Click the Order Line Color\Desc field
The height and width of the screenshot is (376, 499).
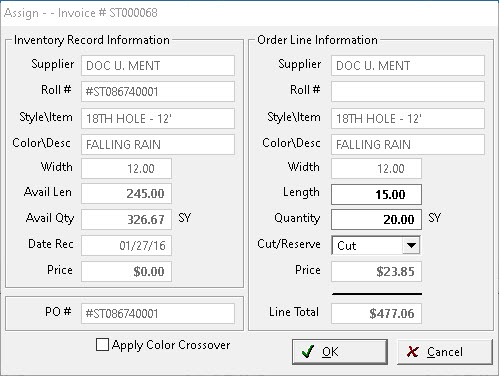coord(408,144)
